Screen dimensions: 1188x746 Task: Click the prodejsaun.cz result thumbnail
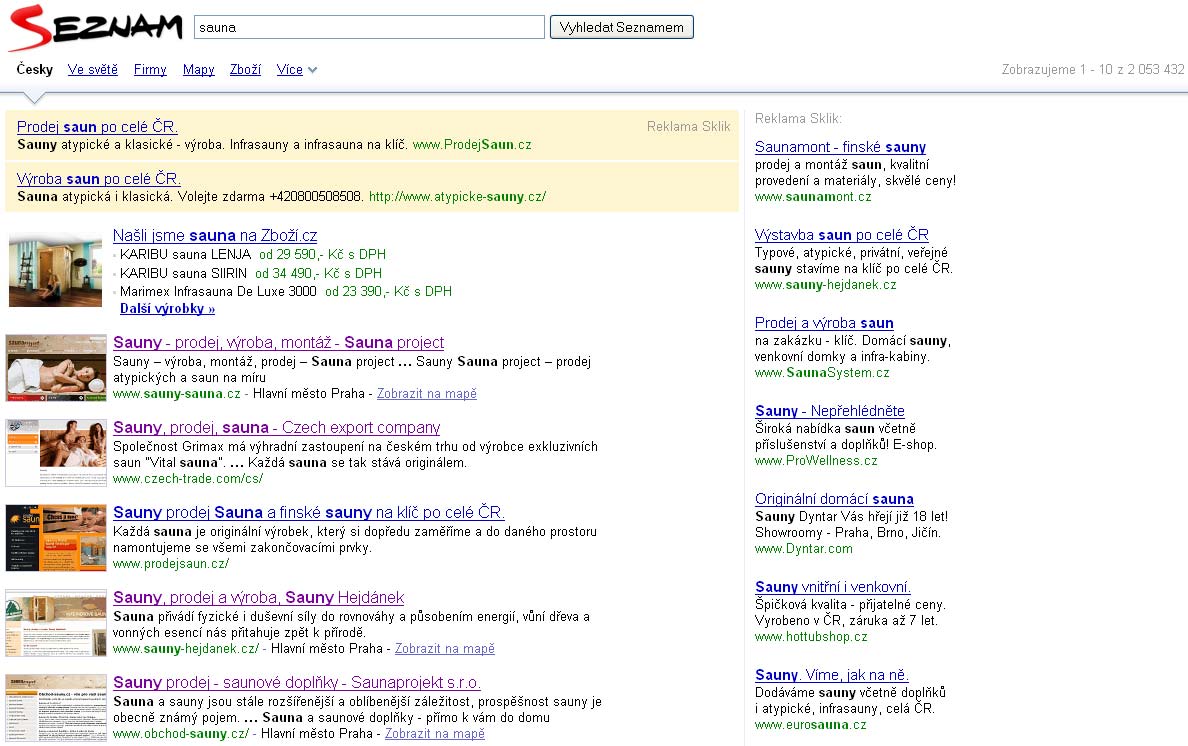tap(56, 538)
